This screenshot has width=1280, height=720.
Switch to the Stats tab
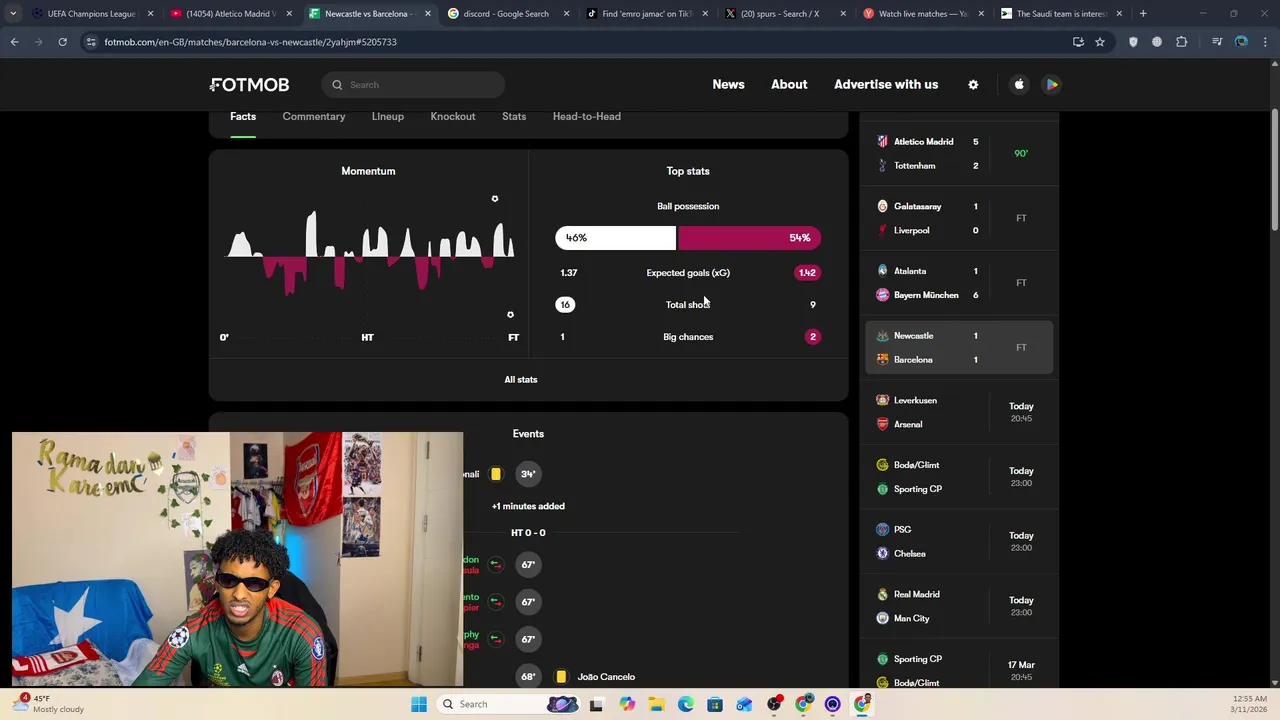point(514,117)
